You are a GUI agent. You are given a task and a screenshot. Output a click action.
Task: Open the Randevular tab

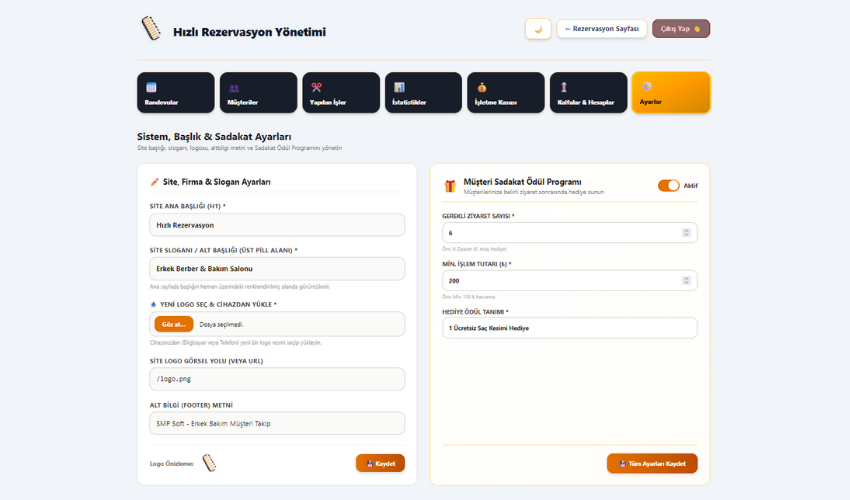tap(176, 93)
